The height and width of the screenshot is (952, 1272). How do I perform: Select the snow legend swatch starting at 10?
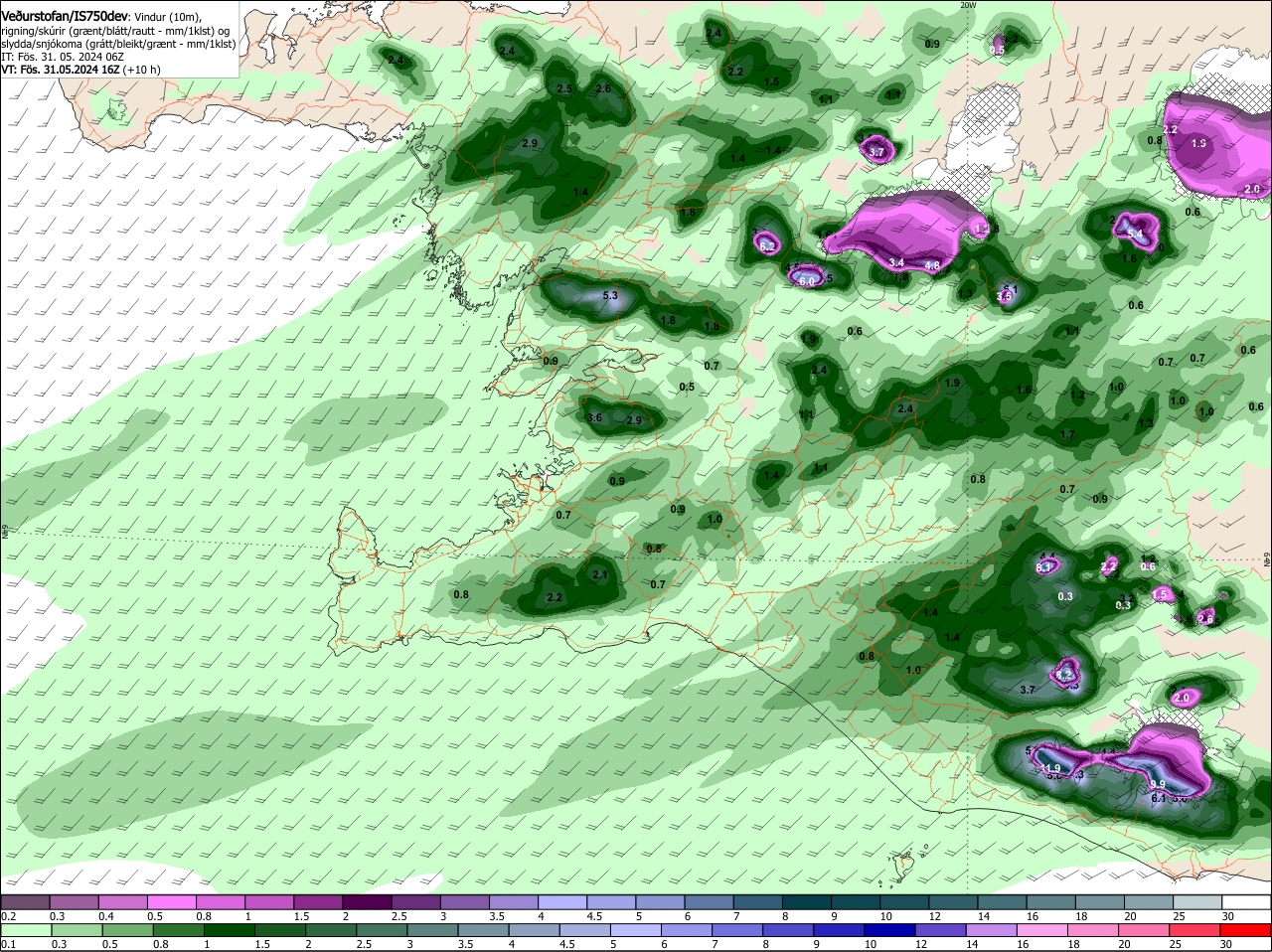(902, 902)
